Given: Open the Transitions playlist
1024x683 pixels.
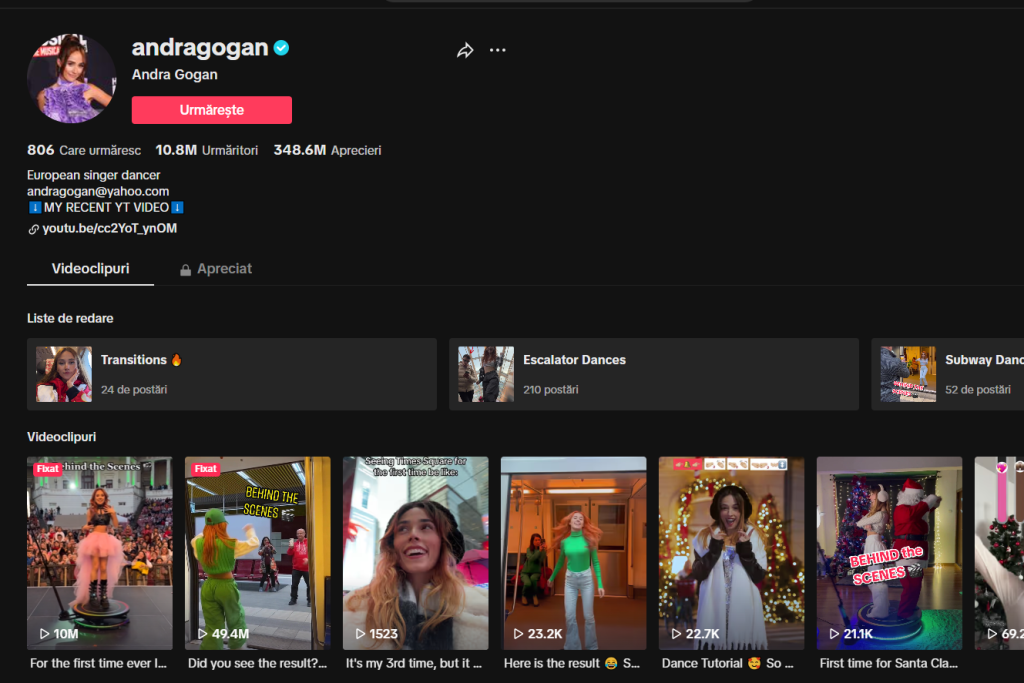Looking at the screenshot, I should coord(231,374).
